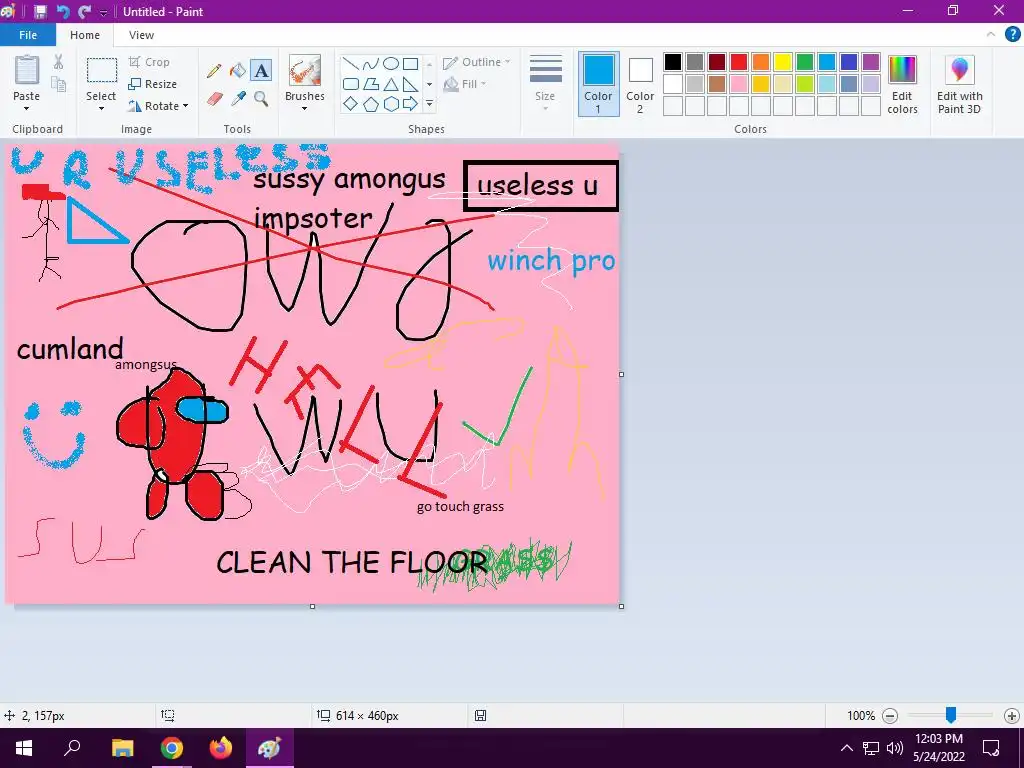Expand the Shapes gallery more arrow

pyautogui.click(x=429, y=104)
